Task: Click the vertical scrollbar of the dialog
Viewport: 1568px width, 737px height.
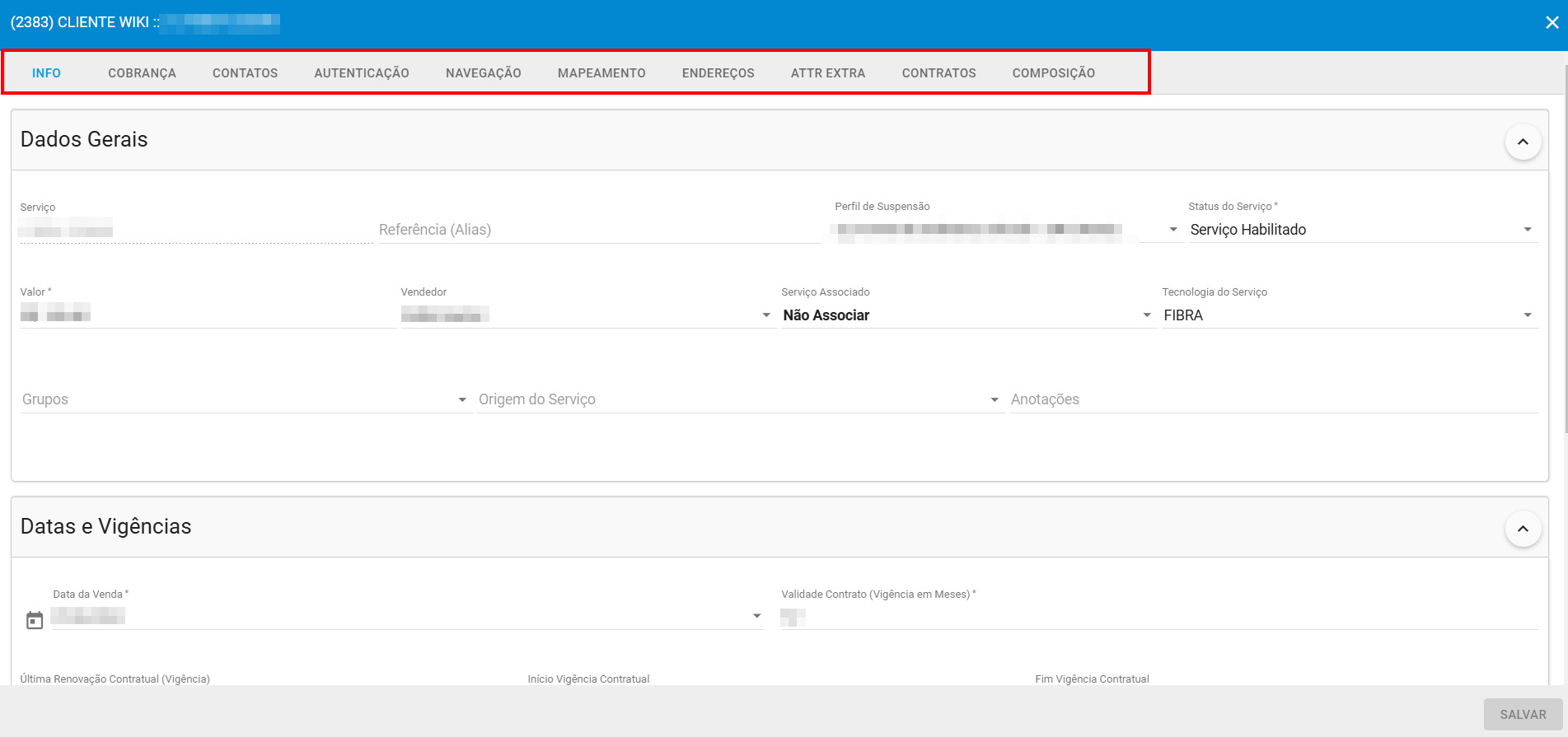Action: click(x=1565, y=247)
